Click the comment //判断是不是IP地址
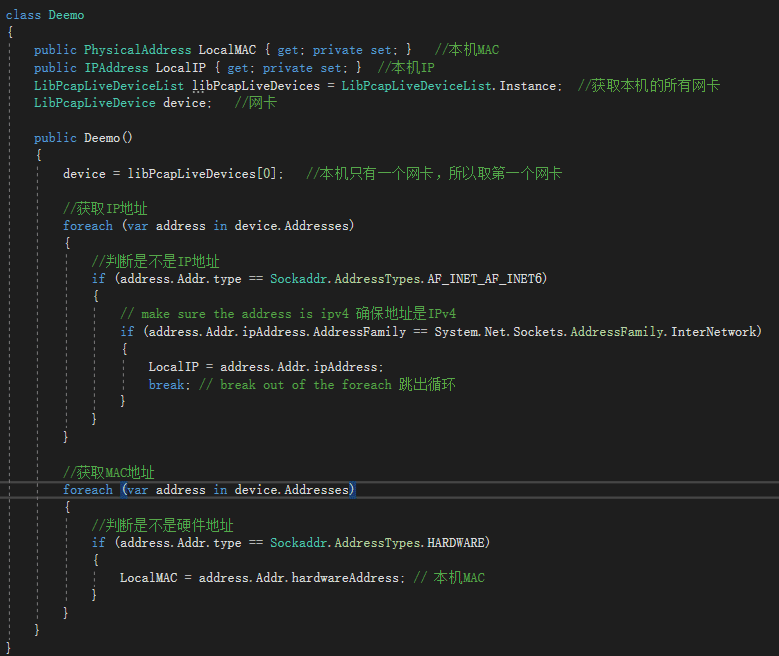This screenshot has width=779, height=656. 156,261
